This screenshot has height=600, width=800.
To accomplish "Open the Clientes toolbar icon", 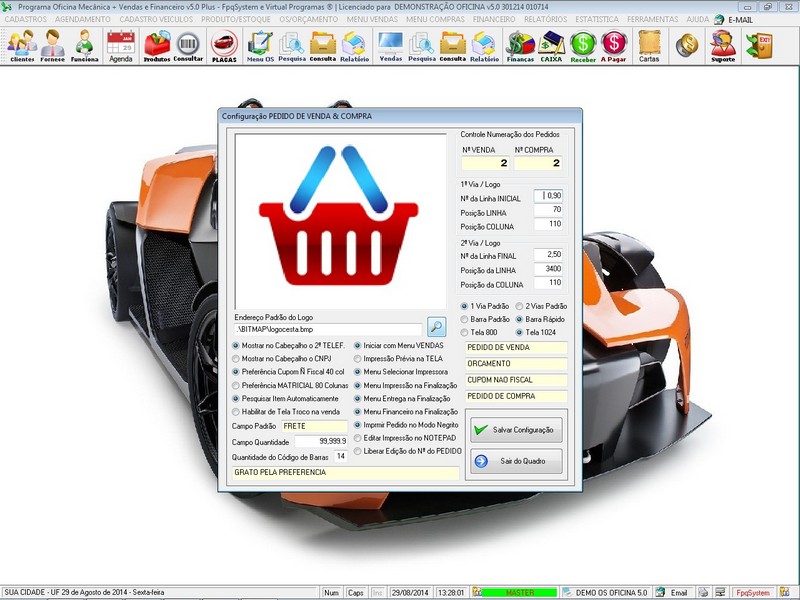I will pos(22,45).
